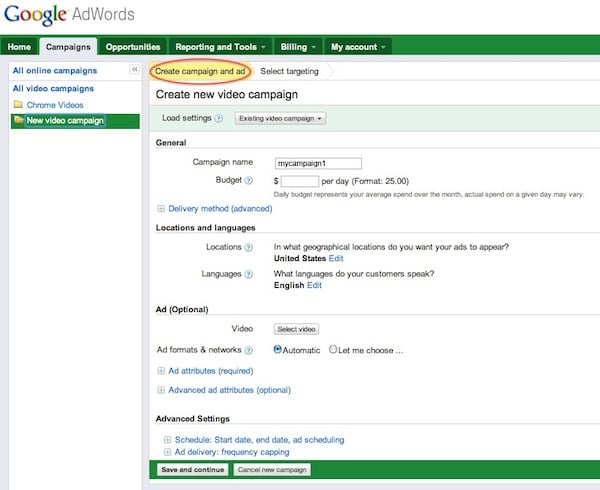Click the Save and continue button
The height and width of the screenshot is (490, 600).
(x=192, y=470)
